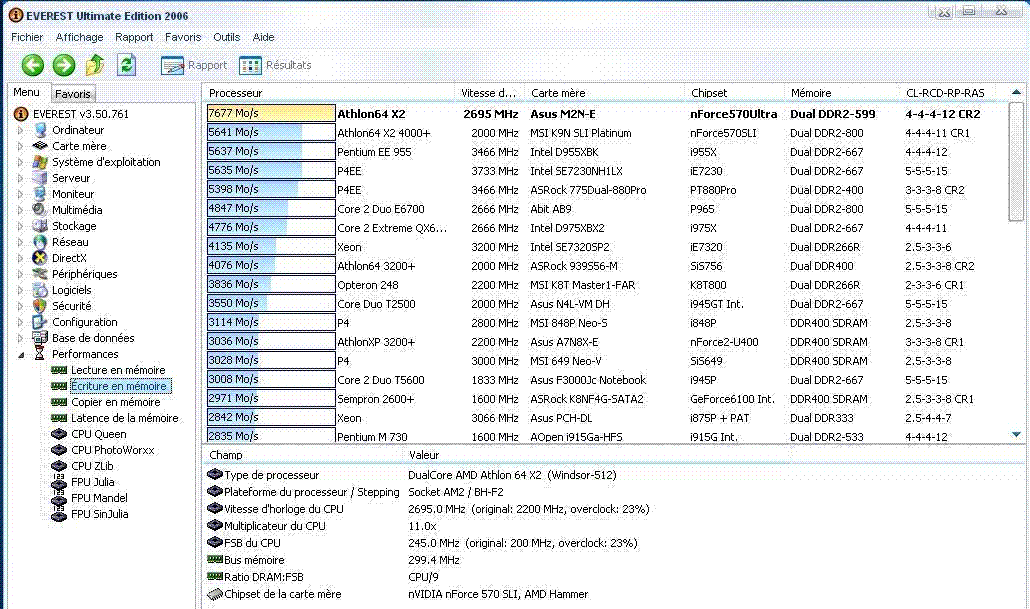Select FPU Mandel benchmark

[99, 498]
